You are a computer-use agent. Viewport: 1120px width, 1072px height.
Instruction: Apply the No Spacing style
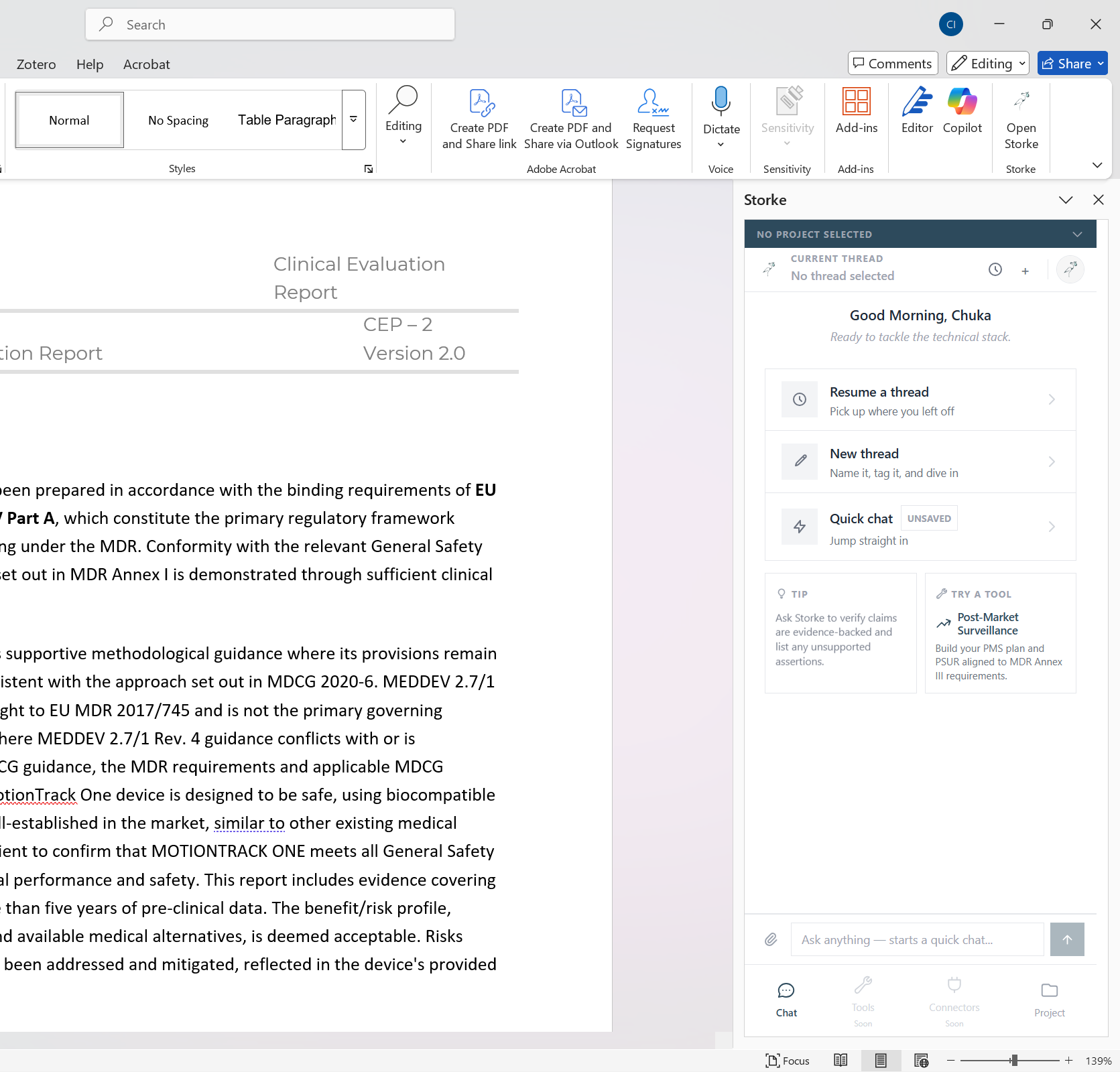(x=178, y=120)
